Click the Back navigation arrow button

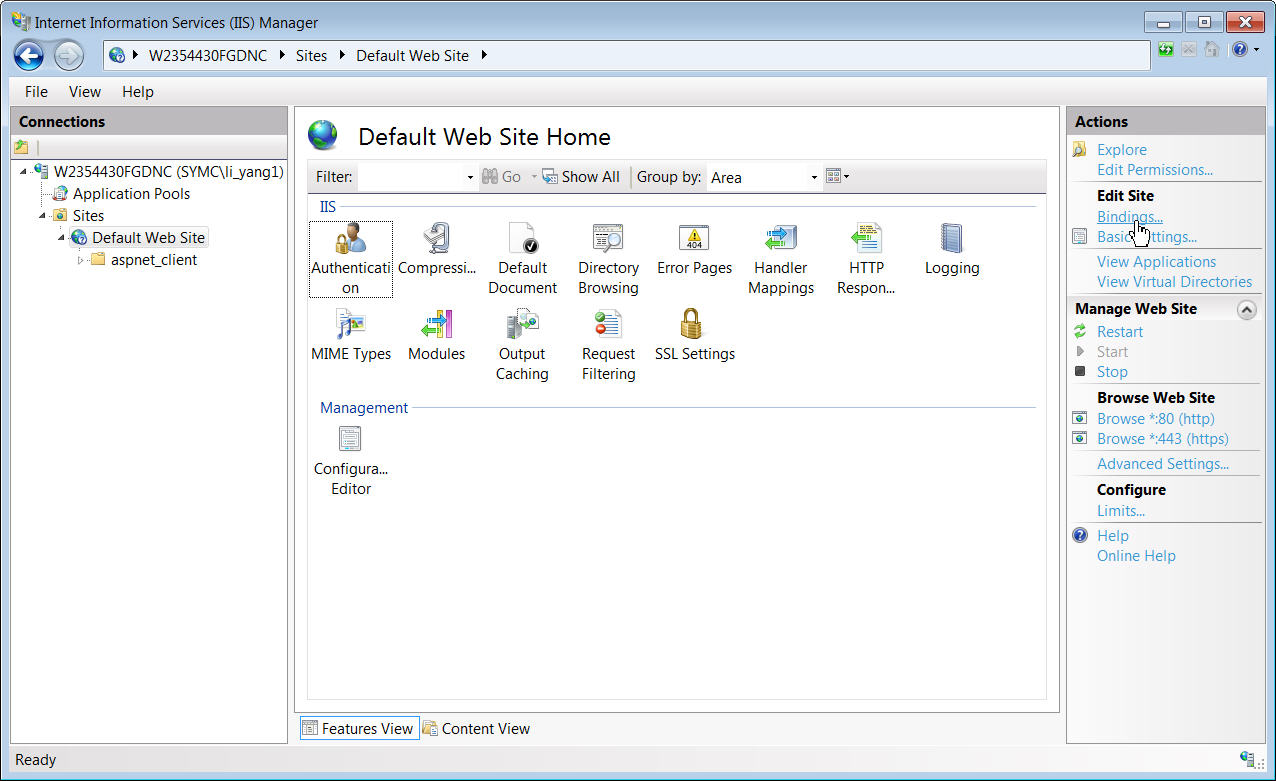(29, 56)
